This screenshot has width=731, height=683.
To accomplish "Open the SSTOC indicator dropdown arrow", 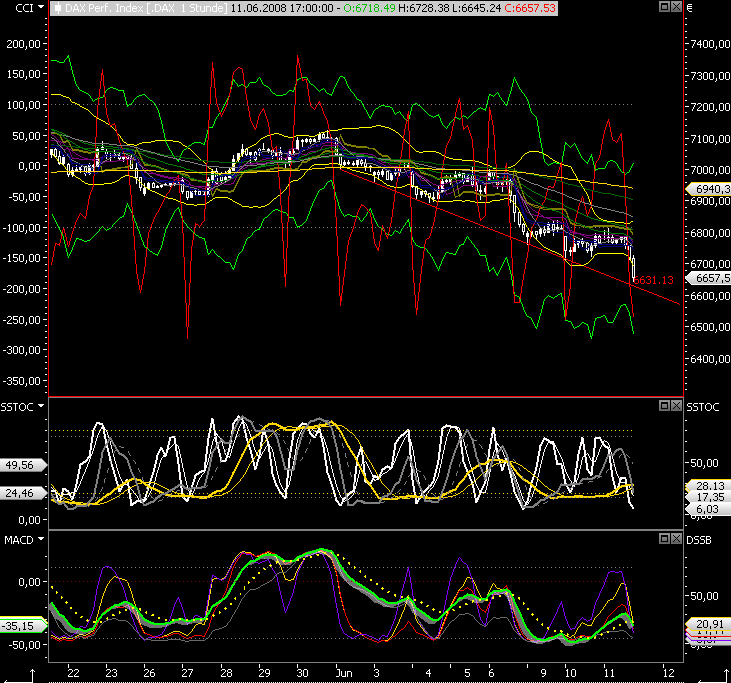I will 41,406.
